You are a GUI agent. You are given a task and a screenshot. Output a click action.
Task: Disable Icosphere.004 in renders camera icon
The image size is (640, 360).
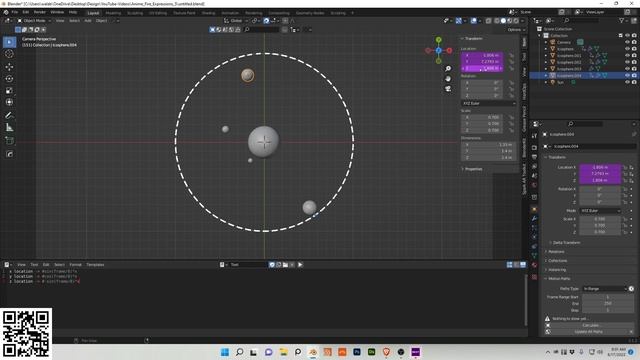click(x=634, y=76)
